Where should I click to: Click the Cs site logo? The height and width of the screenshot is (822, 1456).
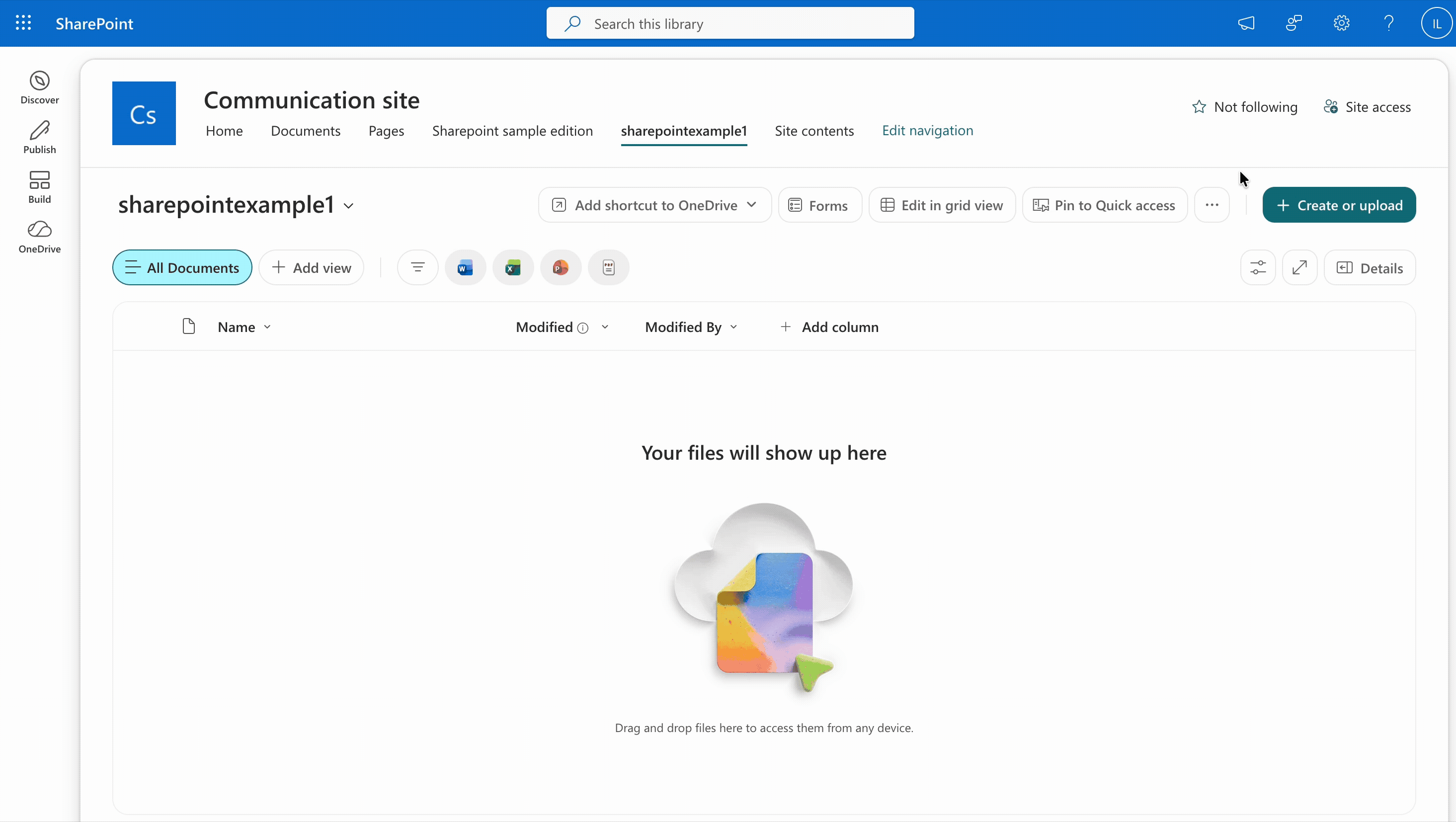pos(144,113)
